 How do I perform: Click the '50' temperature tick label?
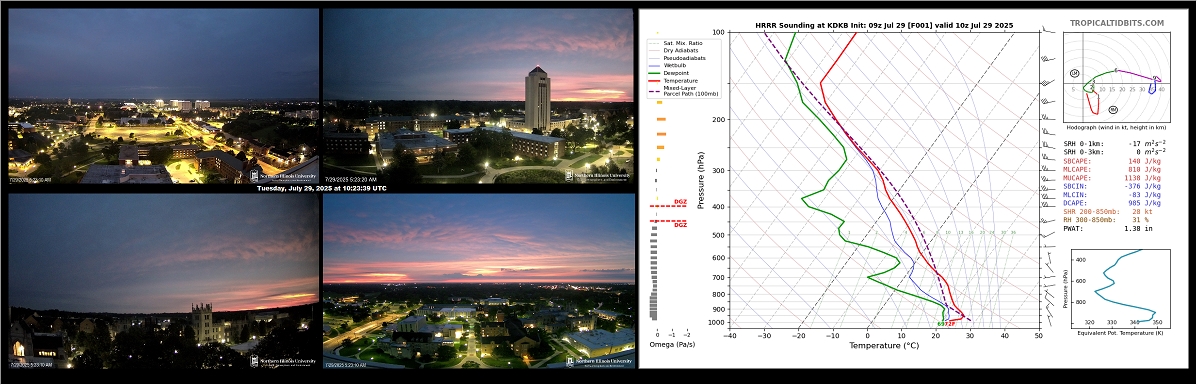1038,335
